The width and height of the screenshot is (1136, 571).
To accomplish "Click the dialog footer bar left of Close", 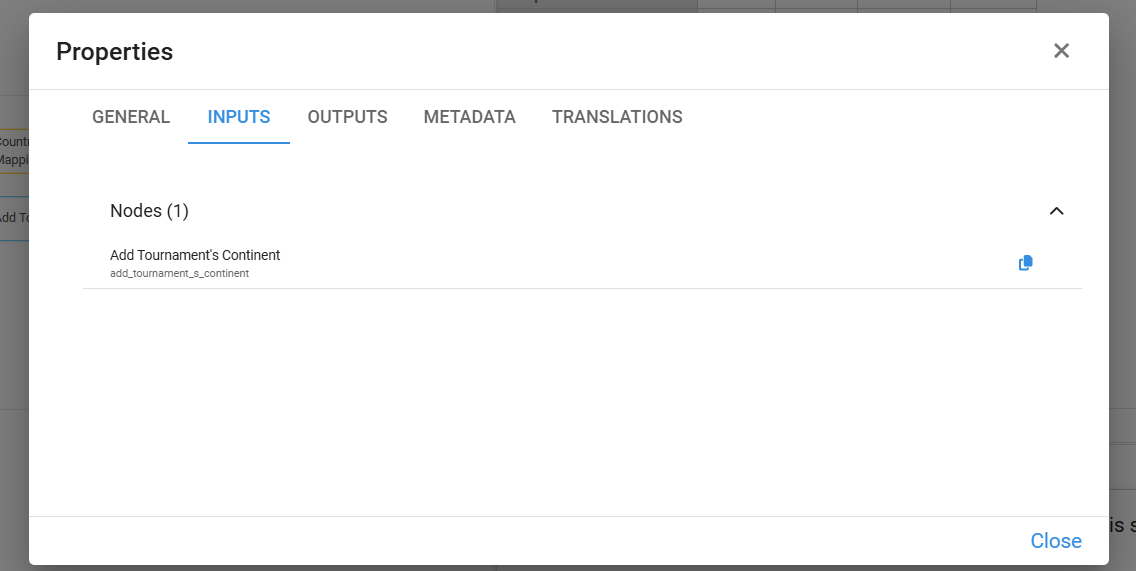I will [x=500, y=541].
